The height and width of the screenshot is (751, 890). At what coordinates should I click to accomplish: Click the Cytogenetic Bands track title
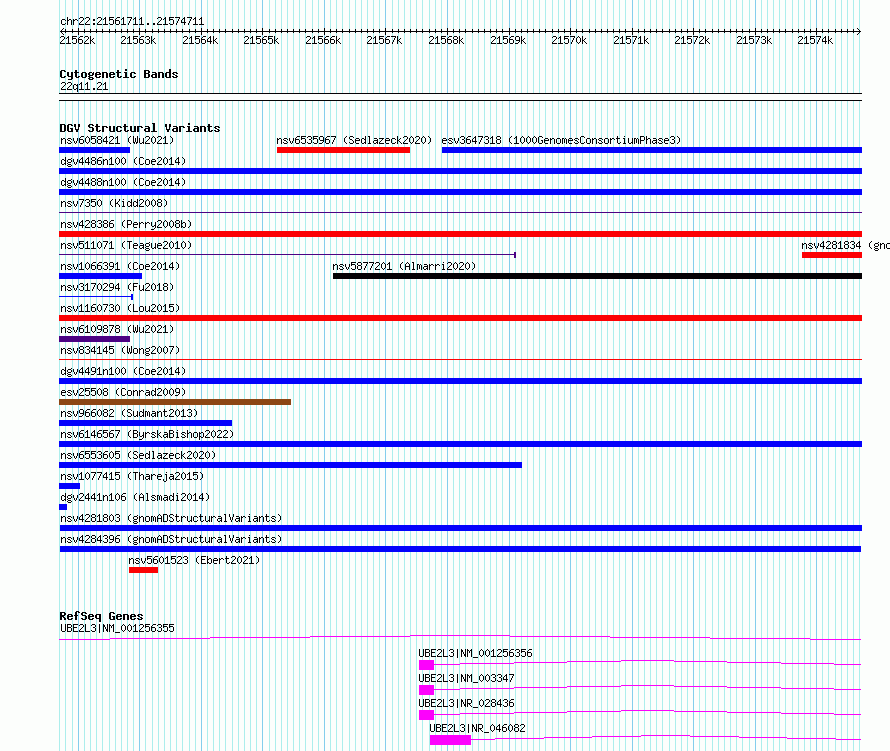(119, 74)
